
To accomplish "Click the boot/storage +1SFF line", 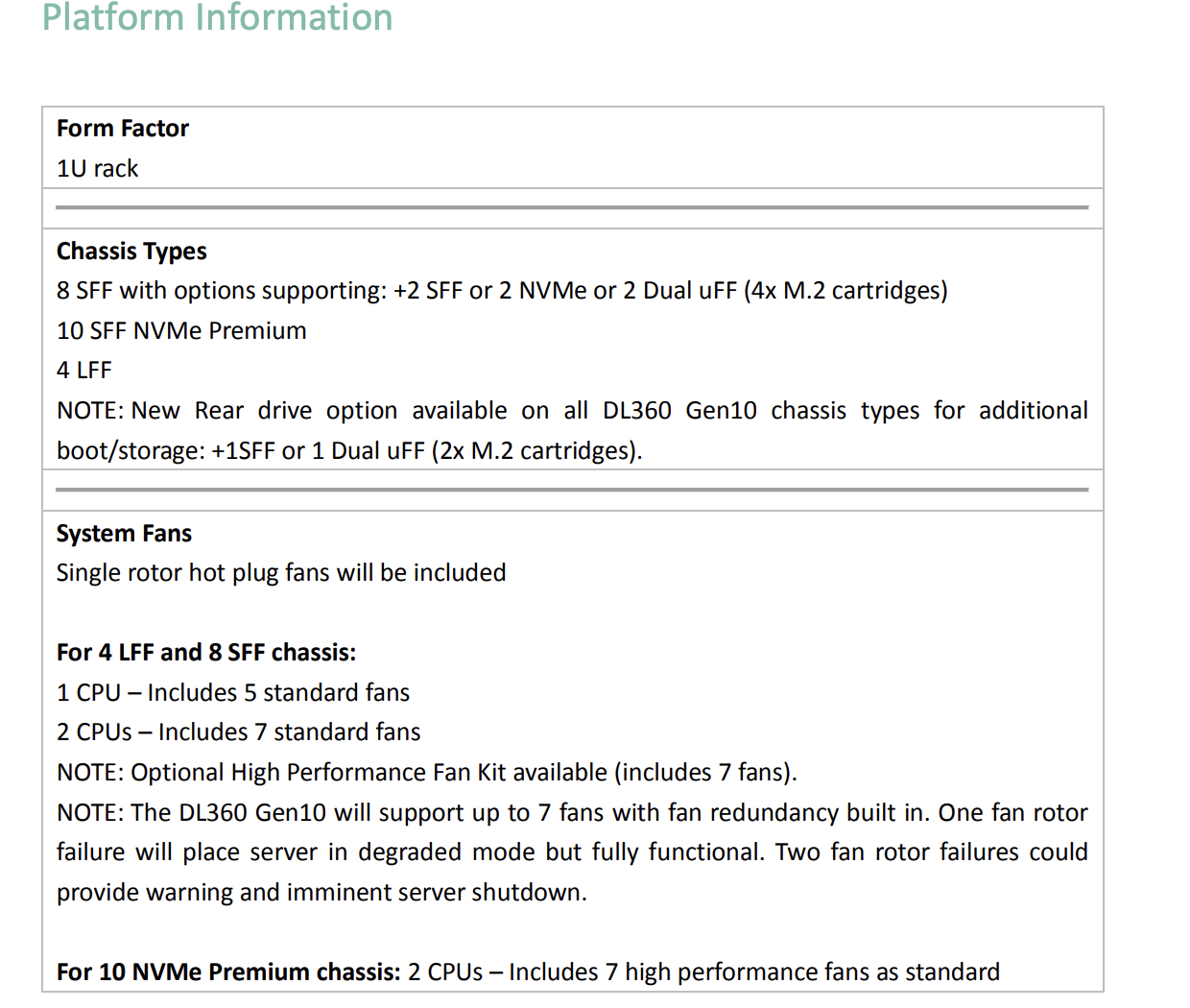I will (x=349, y=451).
